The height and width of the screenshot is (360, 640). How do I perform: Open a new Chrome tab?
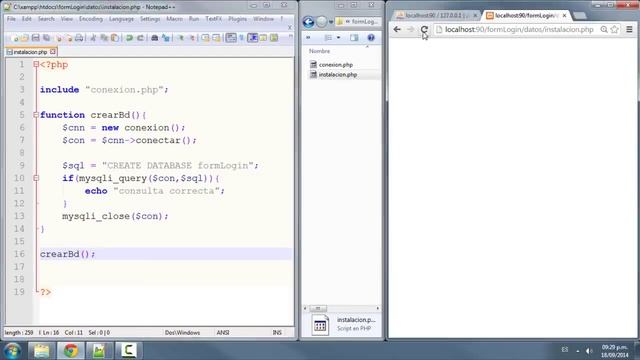579,16
